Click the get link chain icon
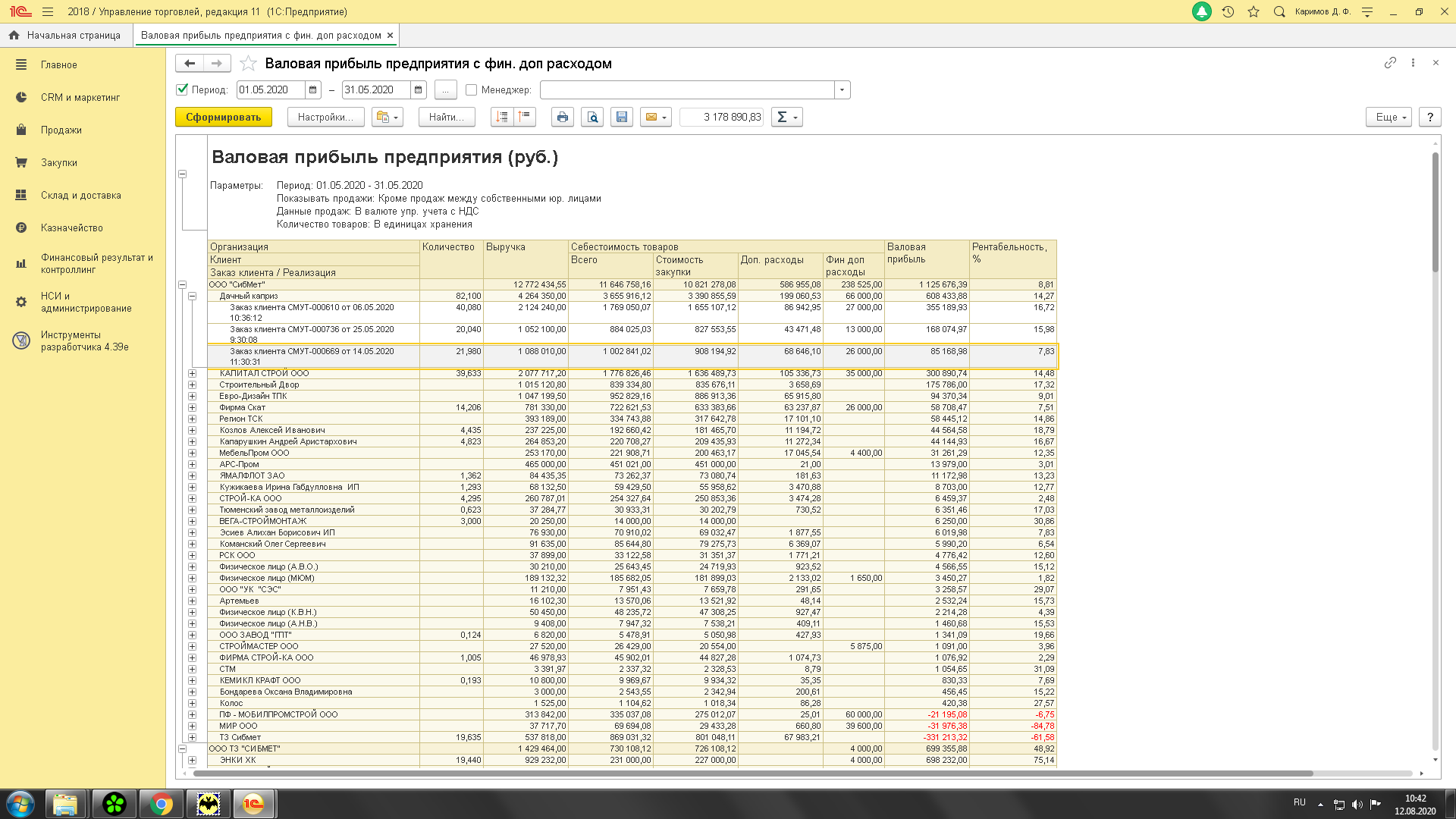This screenshot has width=1456, height=819. click(x=1390, y=63)
